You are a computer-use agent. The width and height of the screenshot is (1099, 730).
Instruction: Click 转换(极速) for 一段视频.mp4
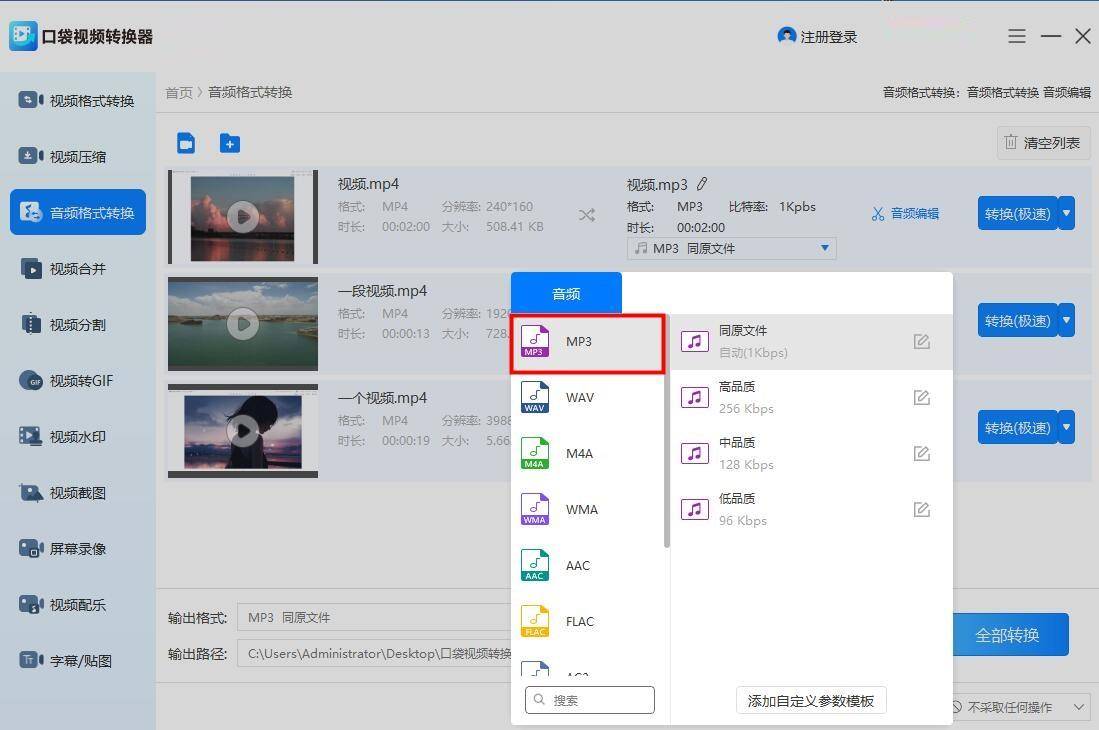point(1017,321)
